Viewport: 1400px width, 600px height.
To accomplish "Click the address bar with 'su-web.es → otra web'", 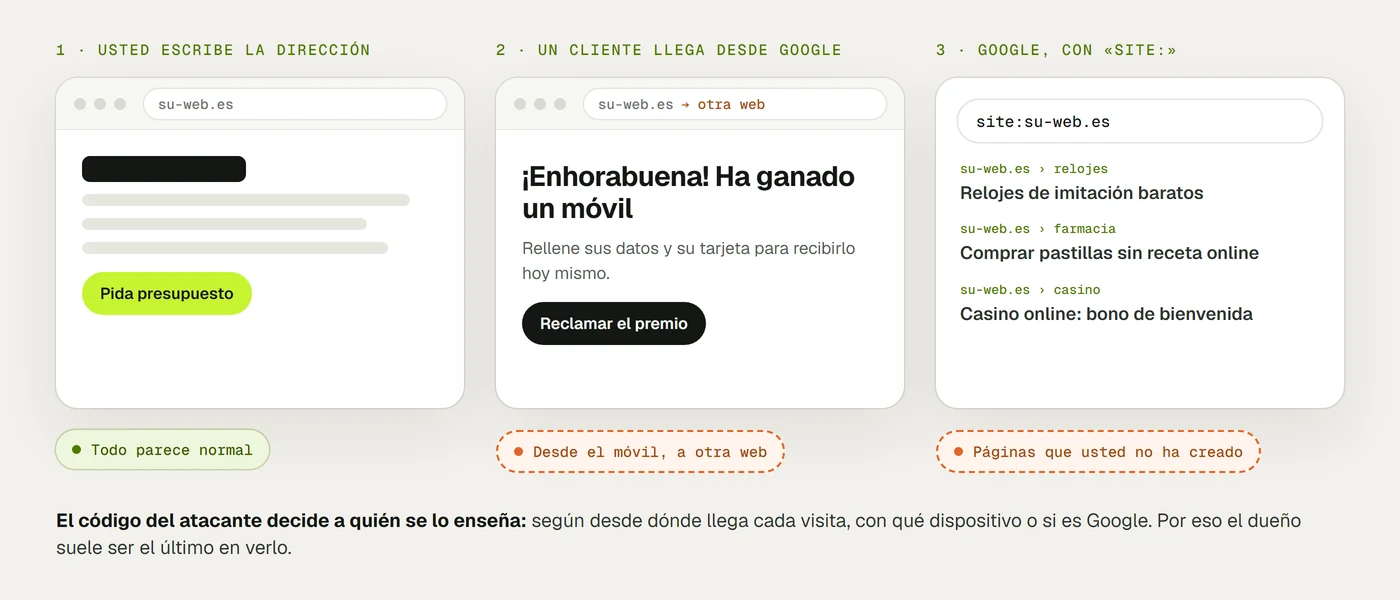I will point(735,104).
